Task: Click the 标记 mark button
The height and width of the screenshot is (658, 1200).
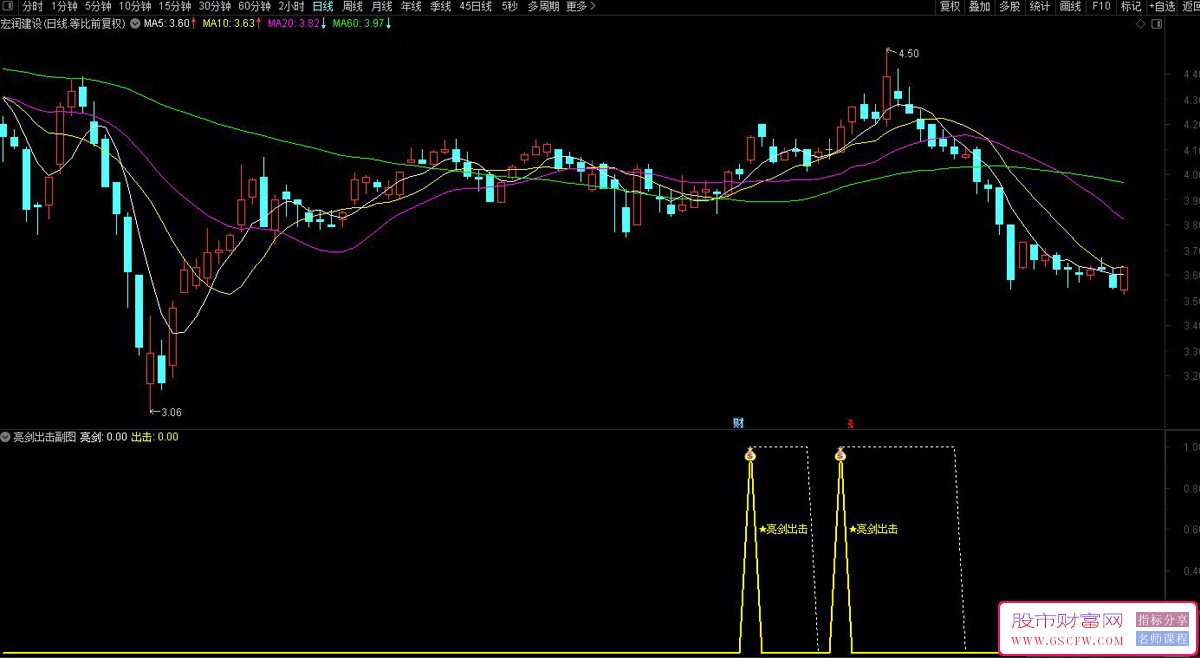Action: (1131, 6)
